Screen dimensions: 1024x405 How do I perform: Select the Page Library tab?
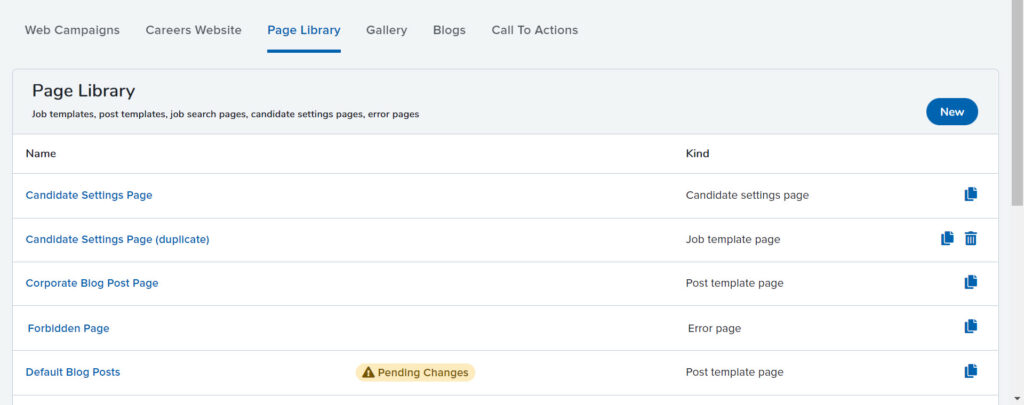[x=304, y=30]
